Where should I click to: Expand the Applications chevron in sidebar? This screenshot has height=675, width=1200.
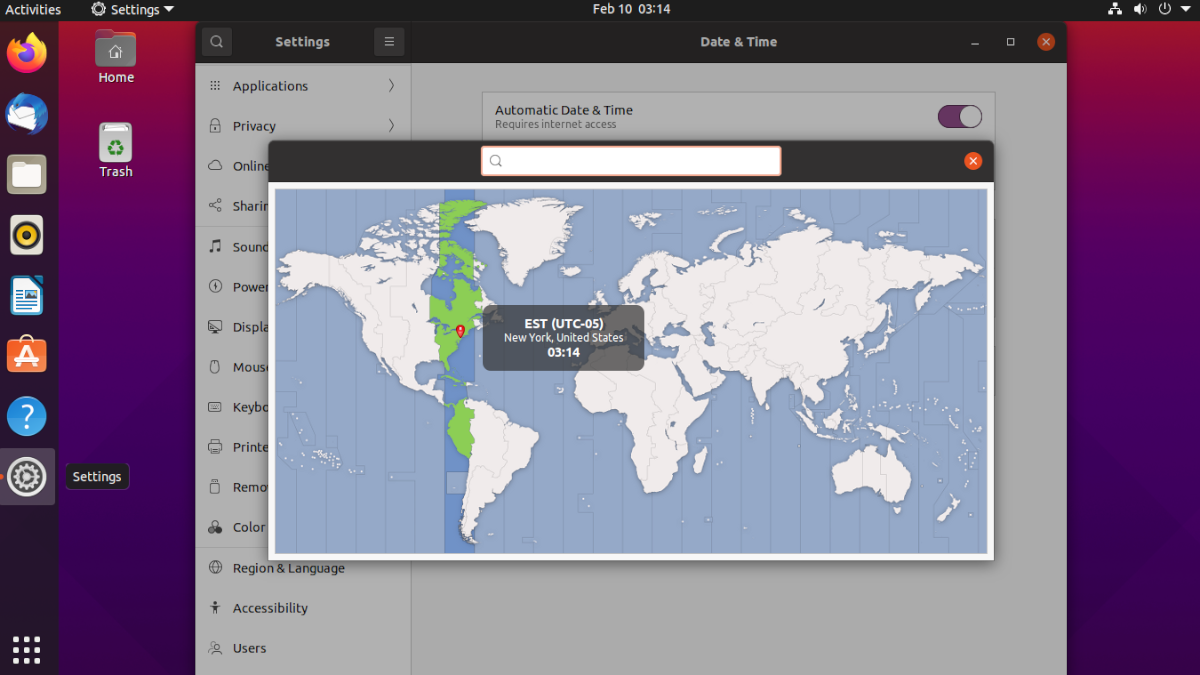tap(391, 86)
